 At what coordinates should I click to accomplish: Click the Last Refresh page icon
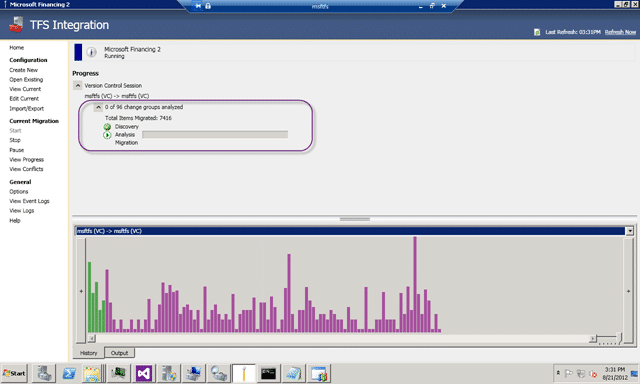537,32
